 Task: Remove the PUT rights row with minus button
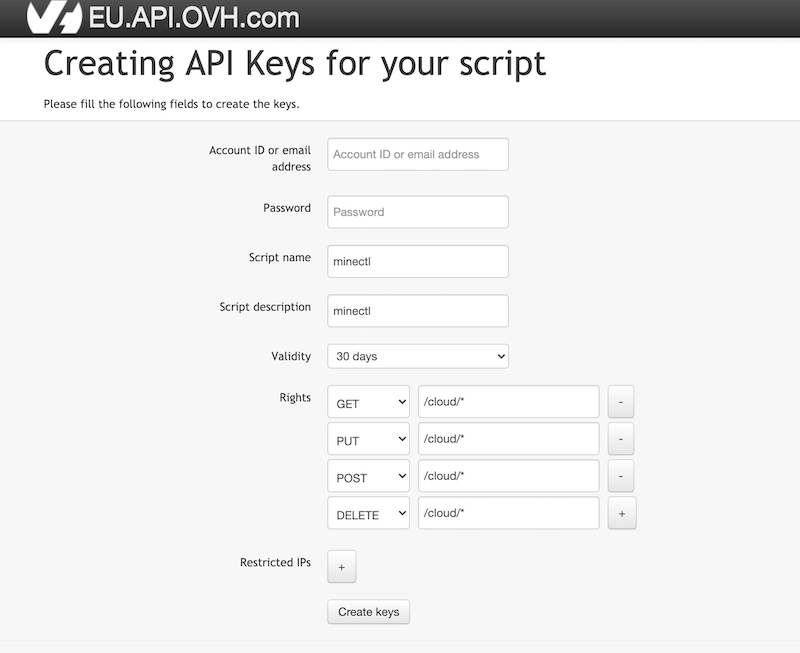(621, 439)
